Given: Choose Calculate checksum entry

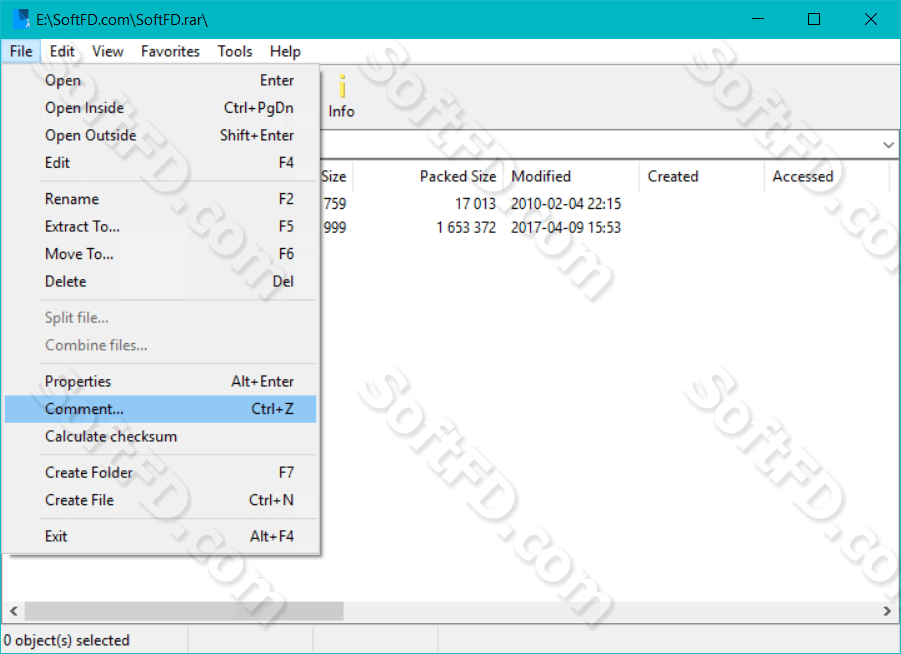Looking at the screenshot, I should [160, 437].
